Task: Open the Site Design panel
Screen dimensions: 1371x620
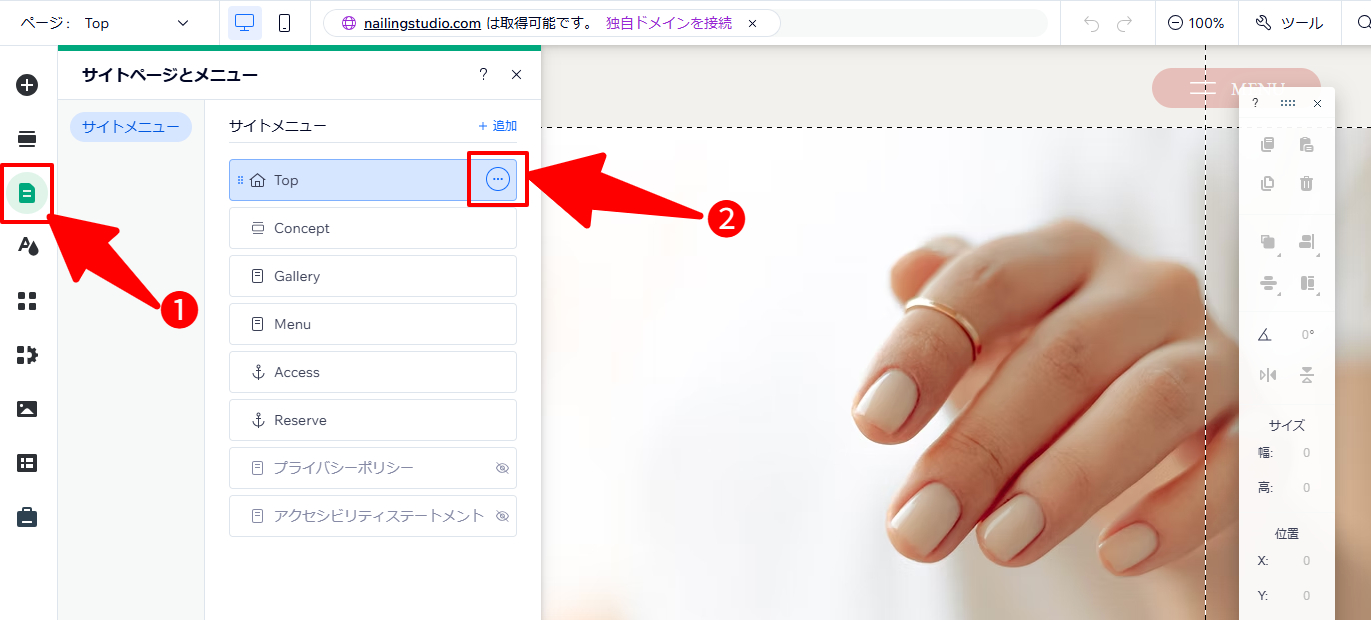Action: pyautogui.click(x=27, y=246)
